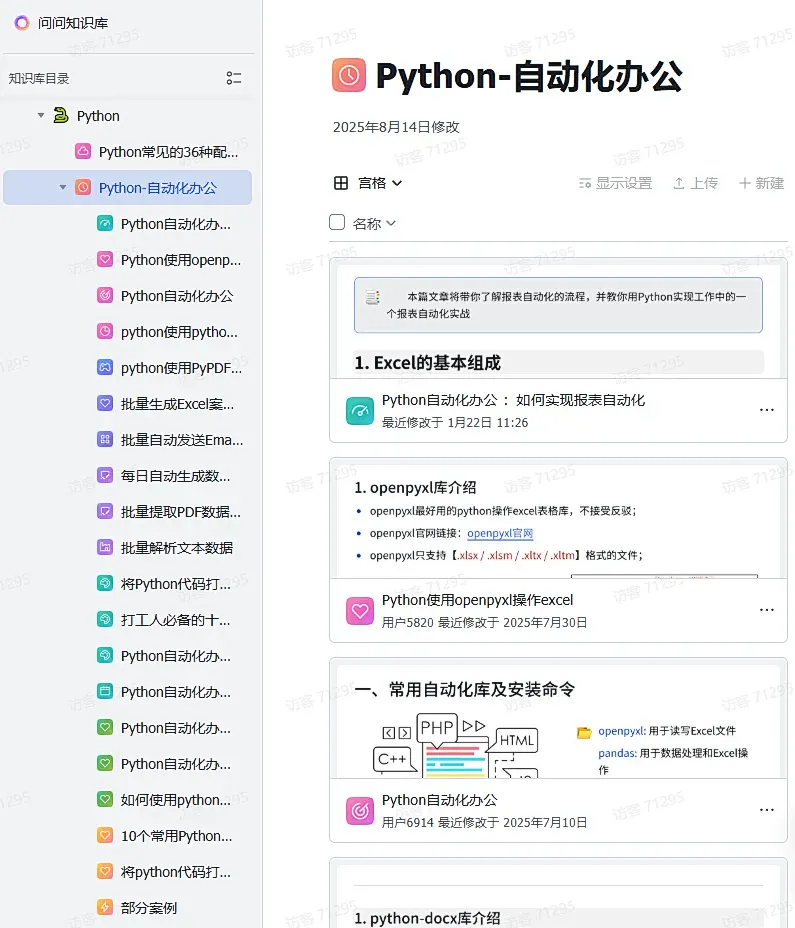Open the Python自动化办公 card by 用户6914
795x928 pixels.
[x=440, y=801]
